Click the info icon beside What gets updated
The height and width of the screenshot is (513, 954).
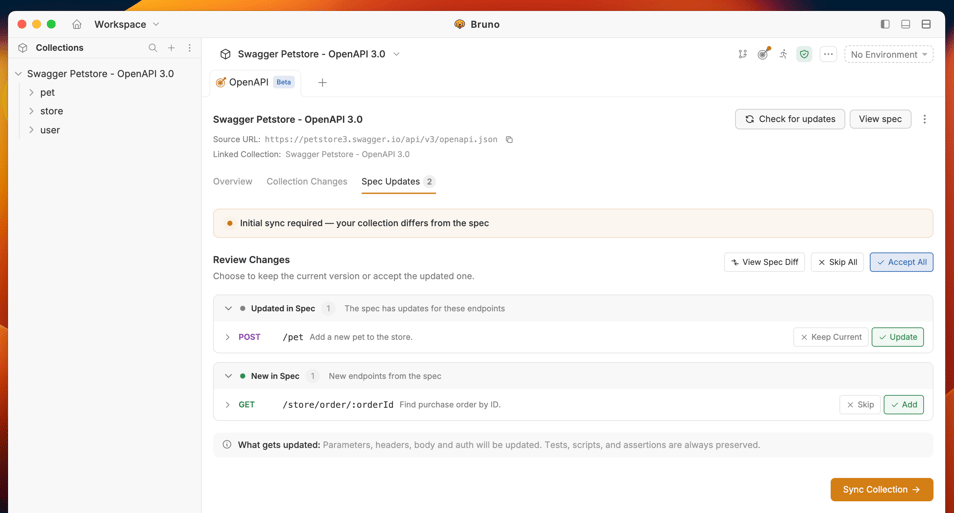click(x=227, y=445)
